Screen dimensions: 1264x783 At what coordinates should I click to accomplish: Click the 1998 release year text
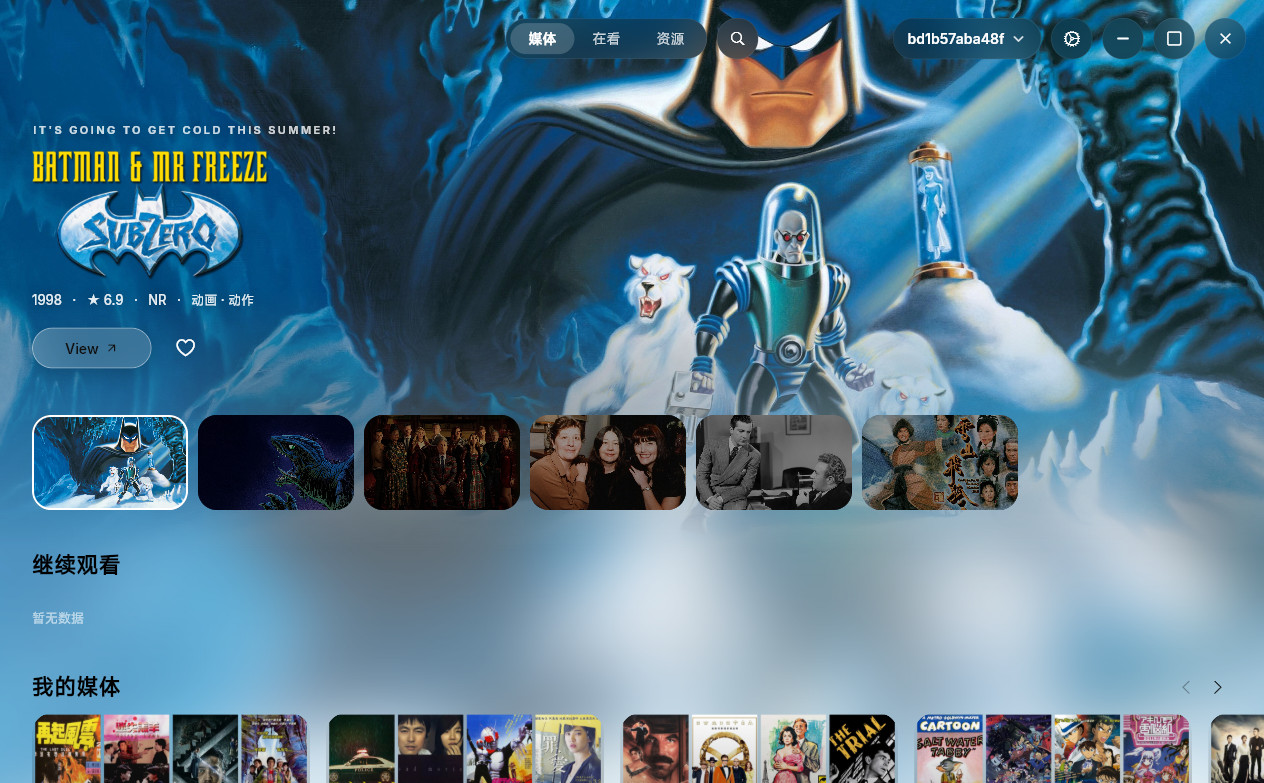point(47,300)
